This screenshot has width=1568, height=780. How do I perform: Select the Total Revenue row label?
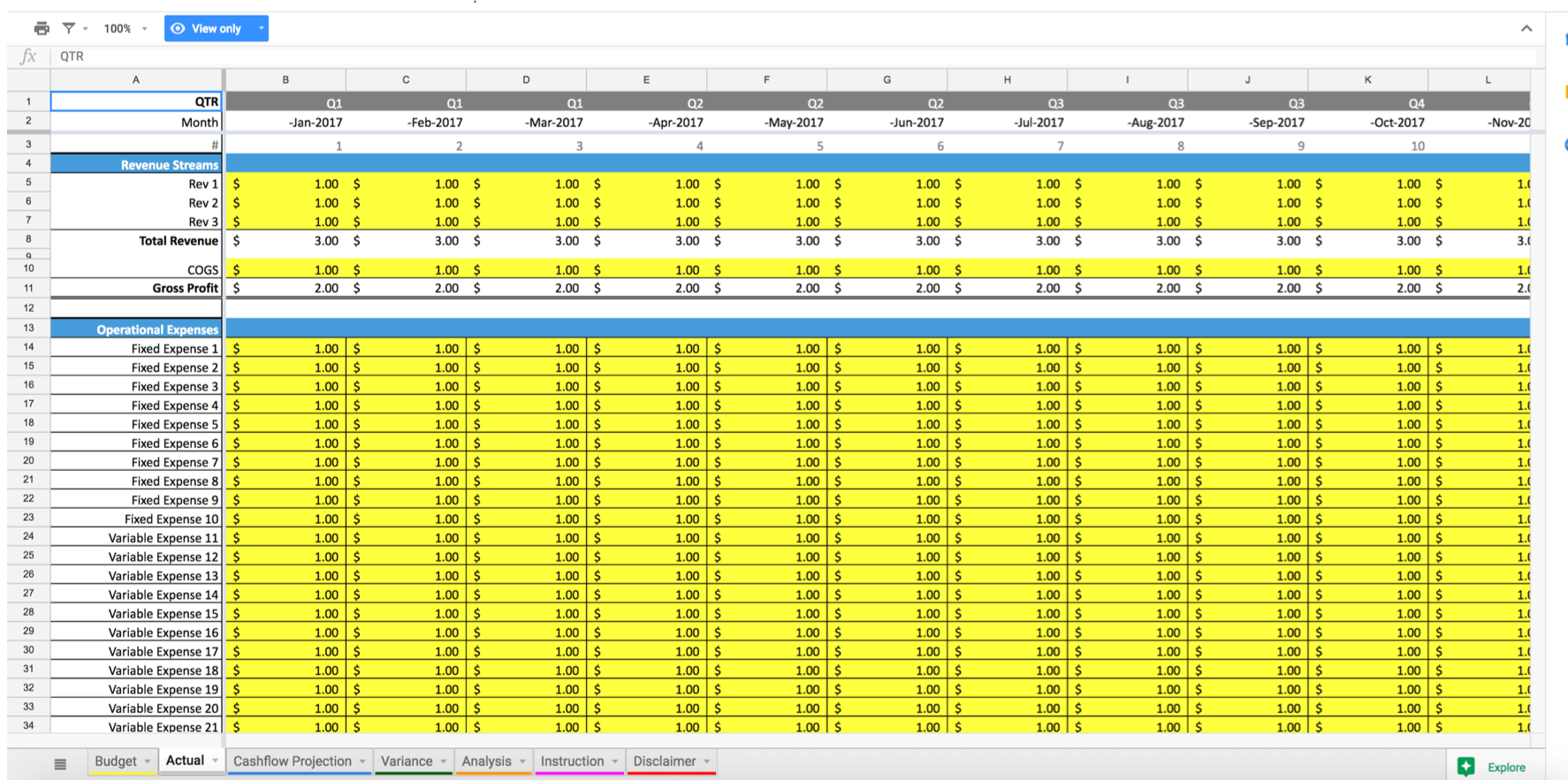136,240
